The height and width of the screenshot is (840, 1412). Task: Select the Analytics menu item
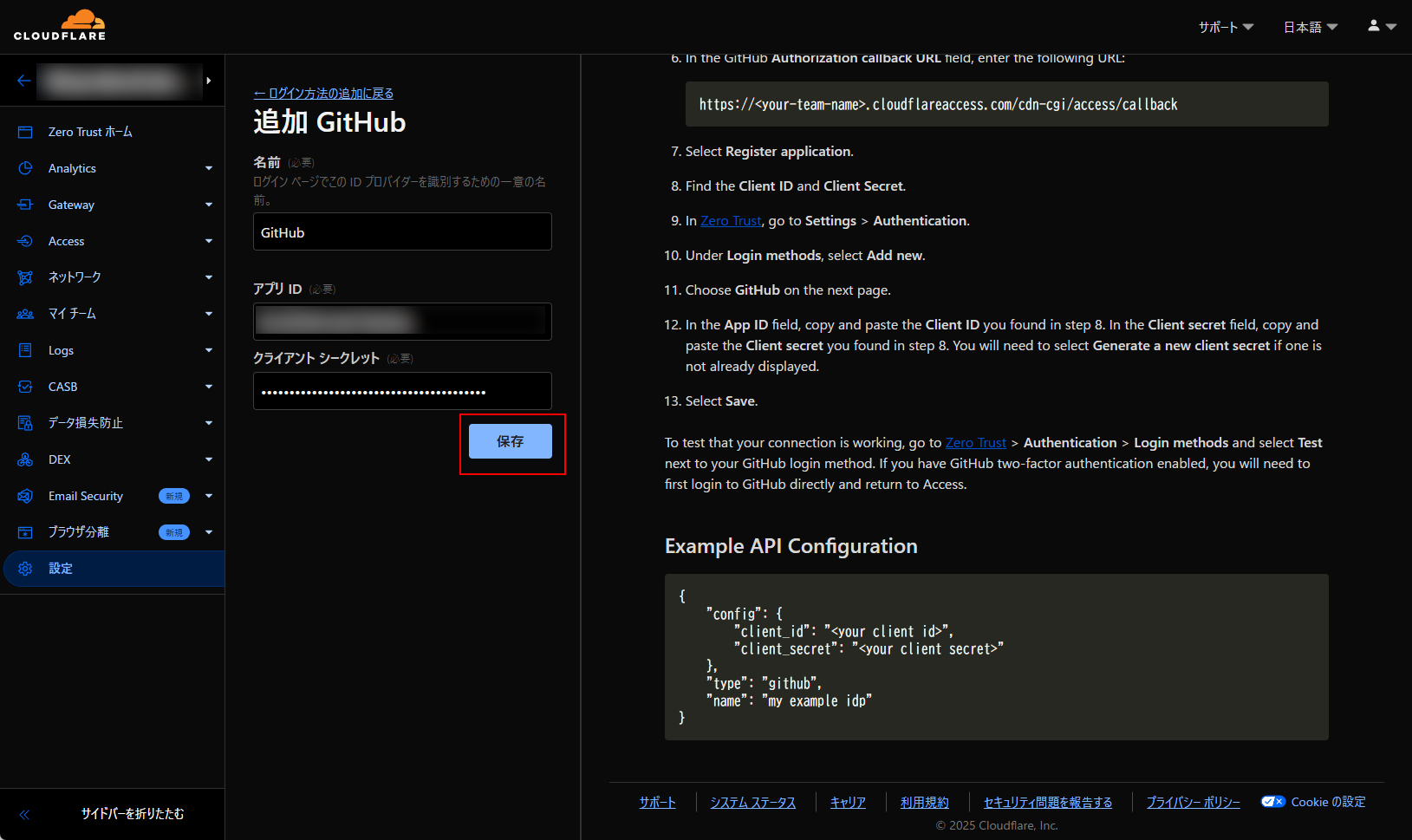[x=113, y=168]
